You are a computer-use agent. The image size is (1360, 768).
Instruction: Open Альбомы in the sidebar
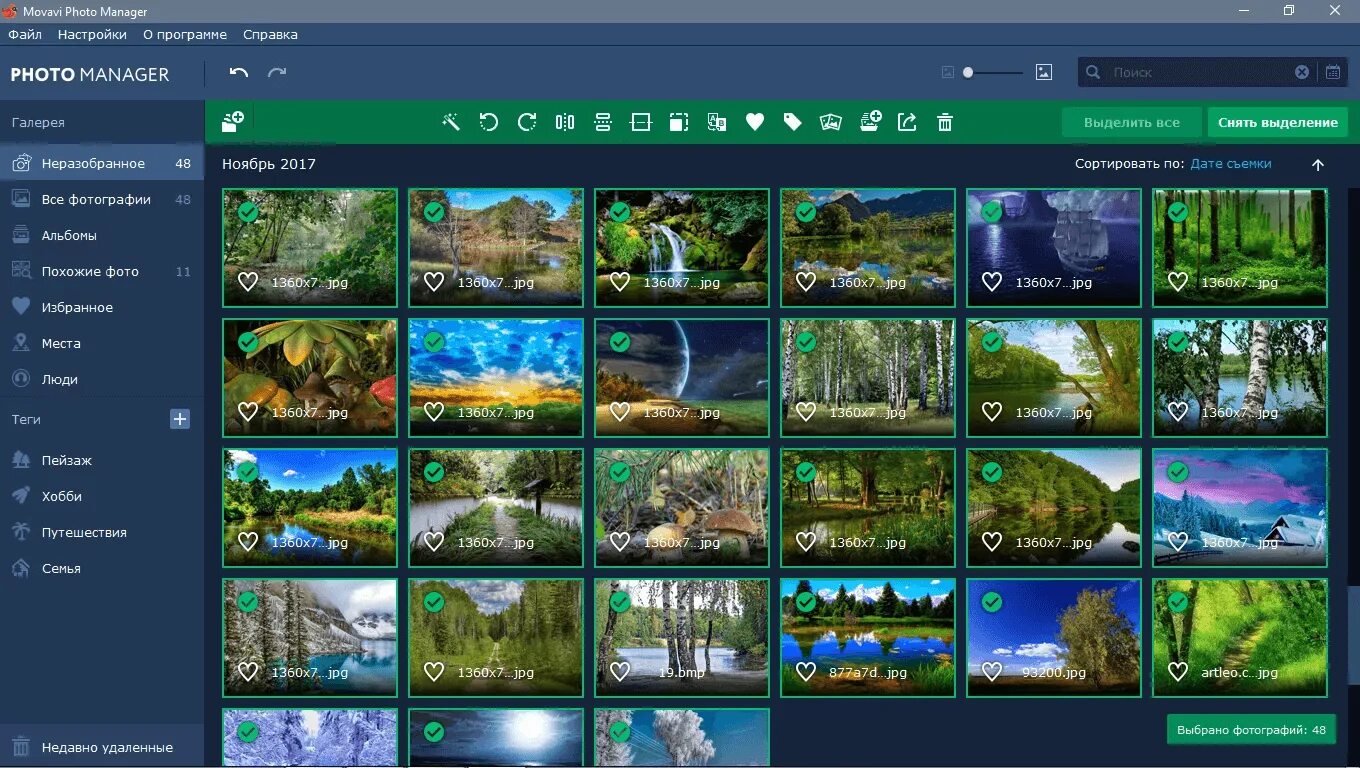[102, 235]
